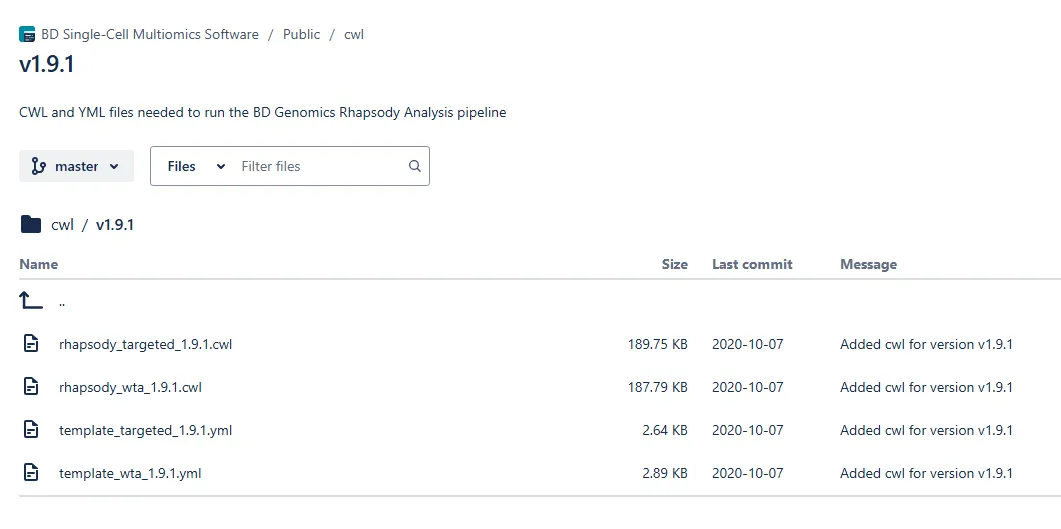This screenshot has height=529, width=1061.
Task: Click the file icon beside template_wta_1.9.1.yml
Action: (x=31, y=473)
